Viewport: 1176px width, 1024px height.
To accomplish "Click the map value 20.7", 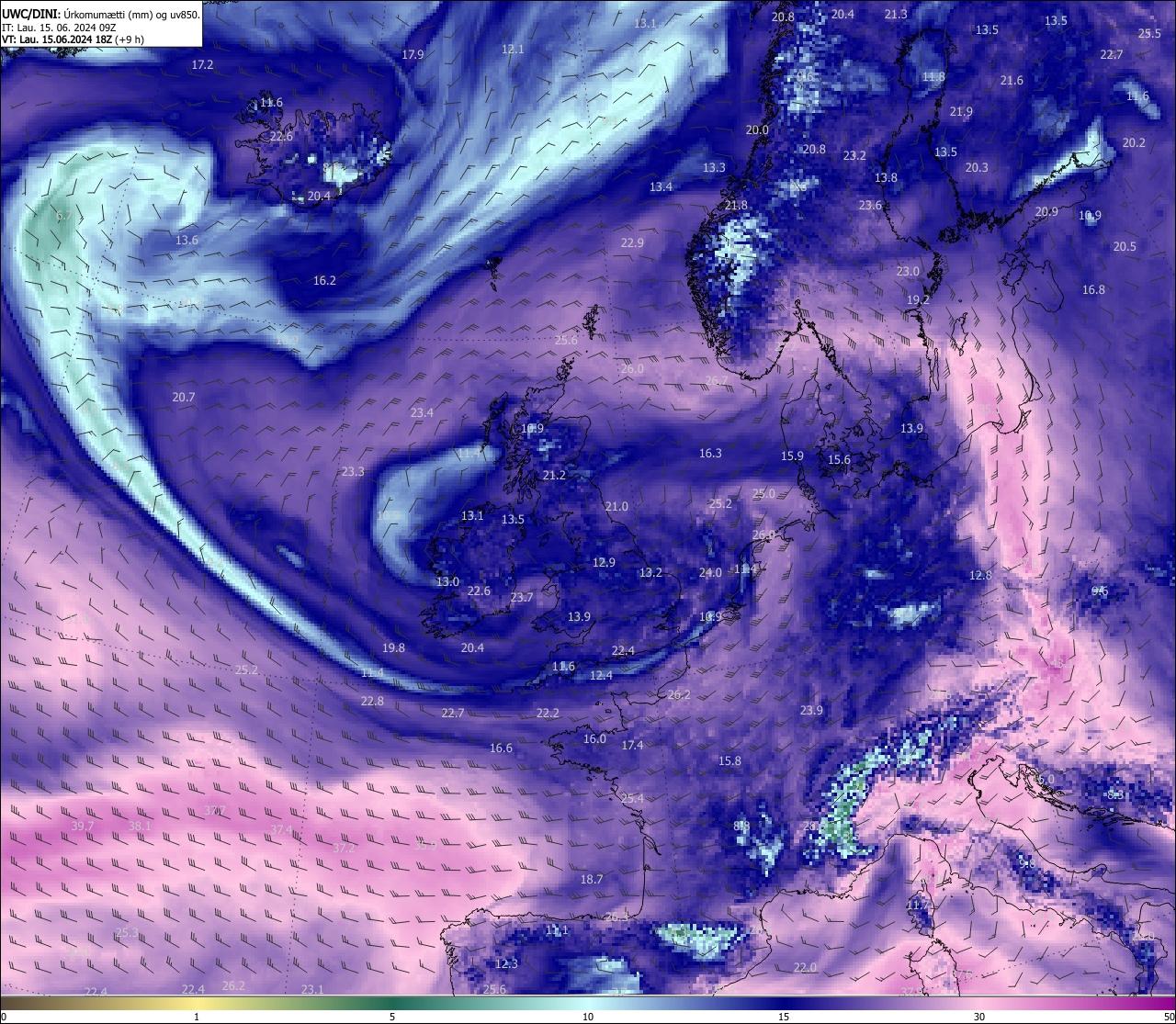I will (184, 398).
